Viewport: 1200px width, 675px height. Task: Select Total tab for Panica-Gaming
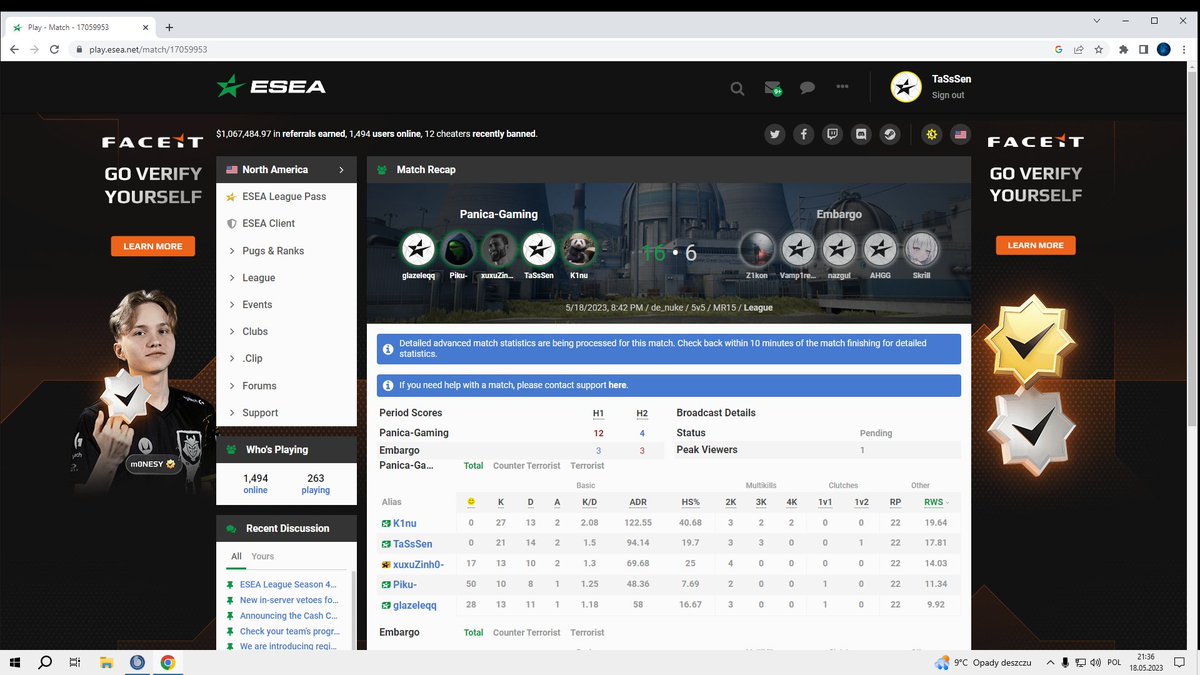(473, 466)
